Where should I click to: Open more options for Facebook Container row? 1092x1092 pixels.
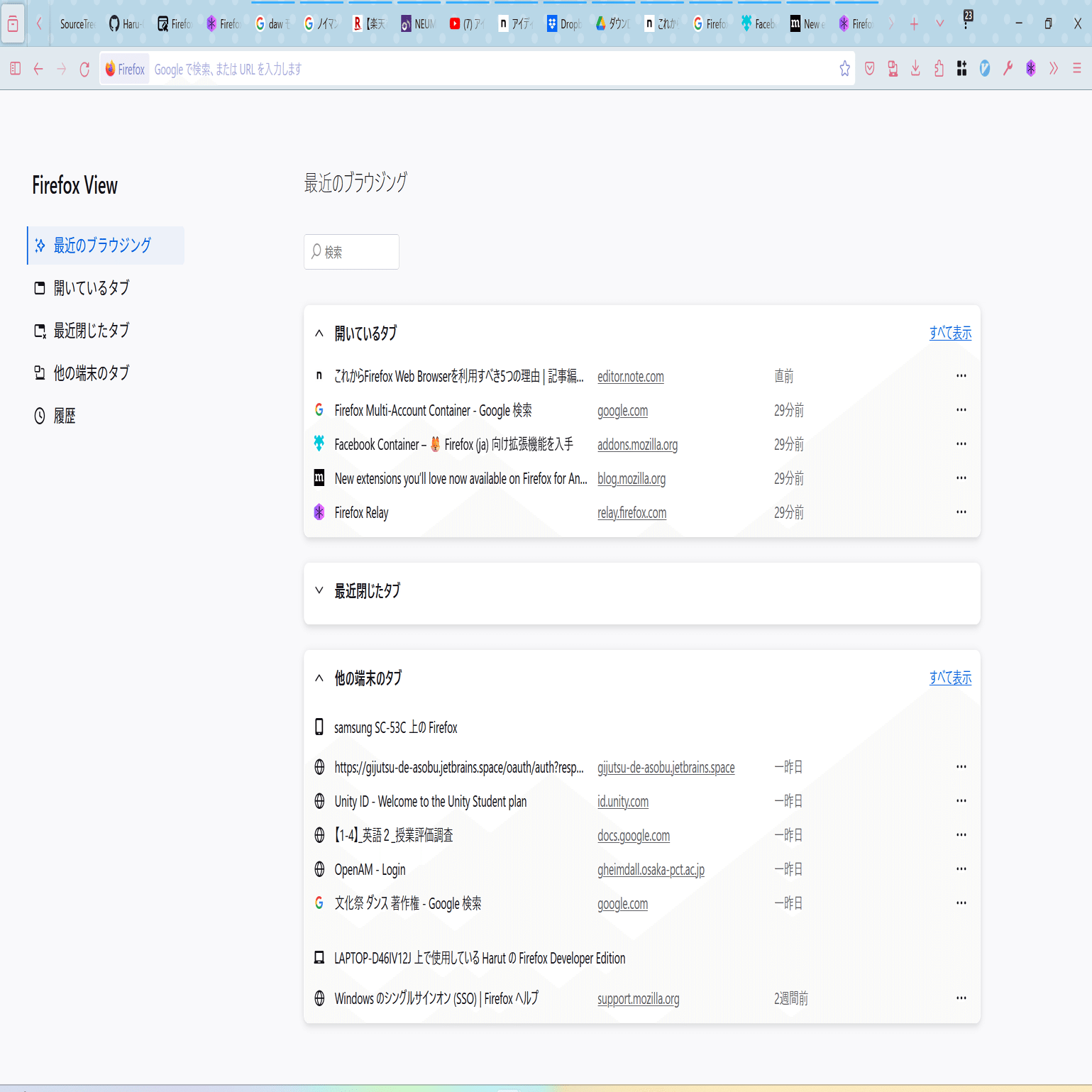pyautogui.click(x=961, y=444)
